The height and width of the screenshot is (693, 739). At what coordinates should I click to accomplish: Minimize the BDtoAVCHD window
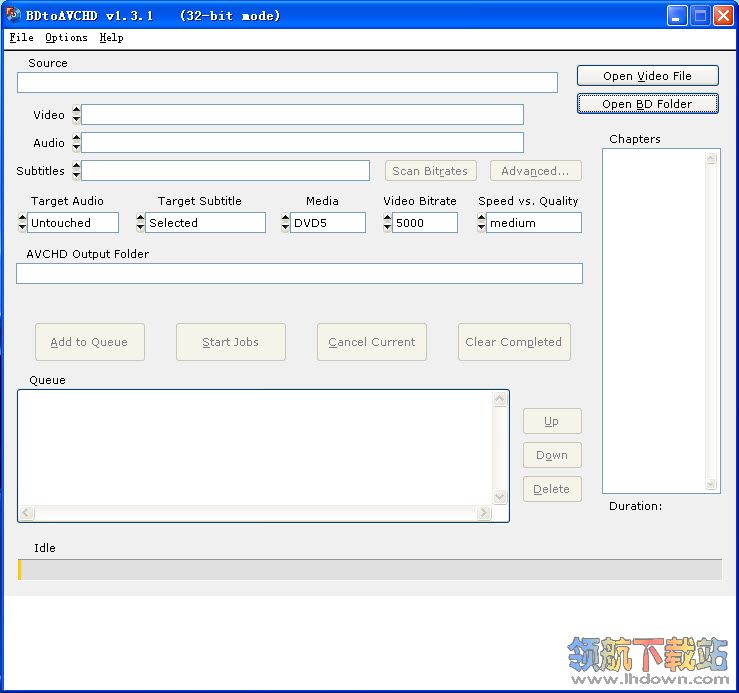click(x=677, y=16)
